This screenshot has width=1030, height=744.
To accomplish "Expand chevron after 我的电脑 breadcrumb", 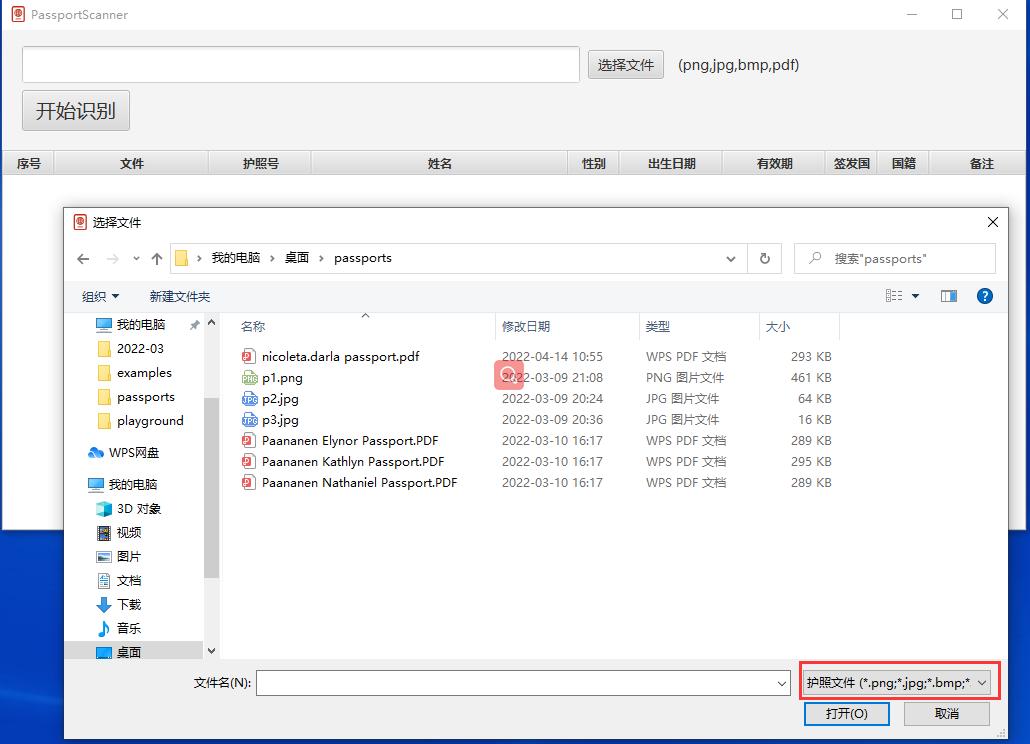I will (x=272, y=258).
